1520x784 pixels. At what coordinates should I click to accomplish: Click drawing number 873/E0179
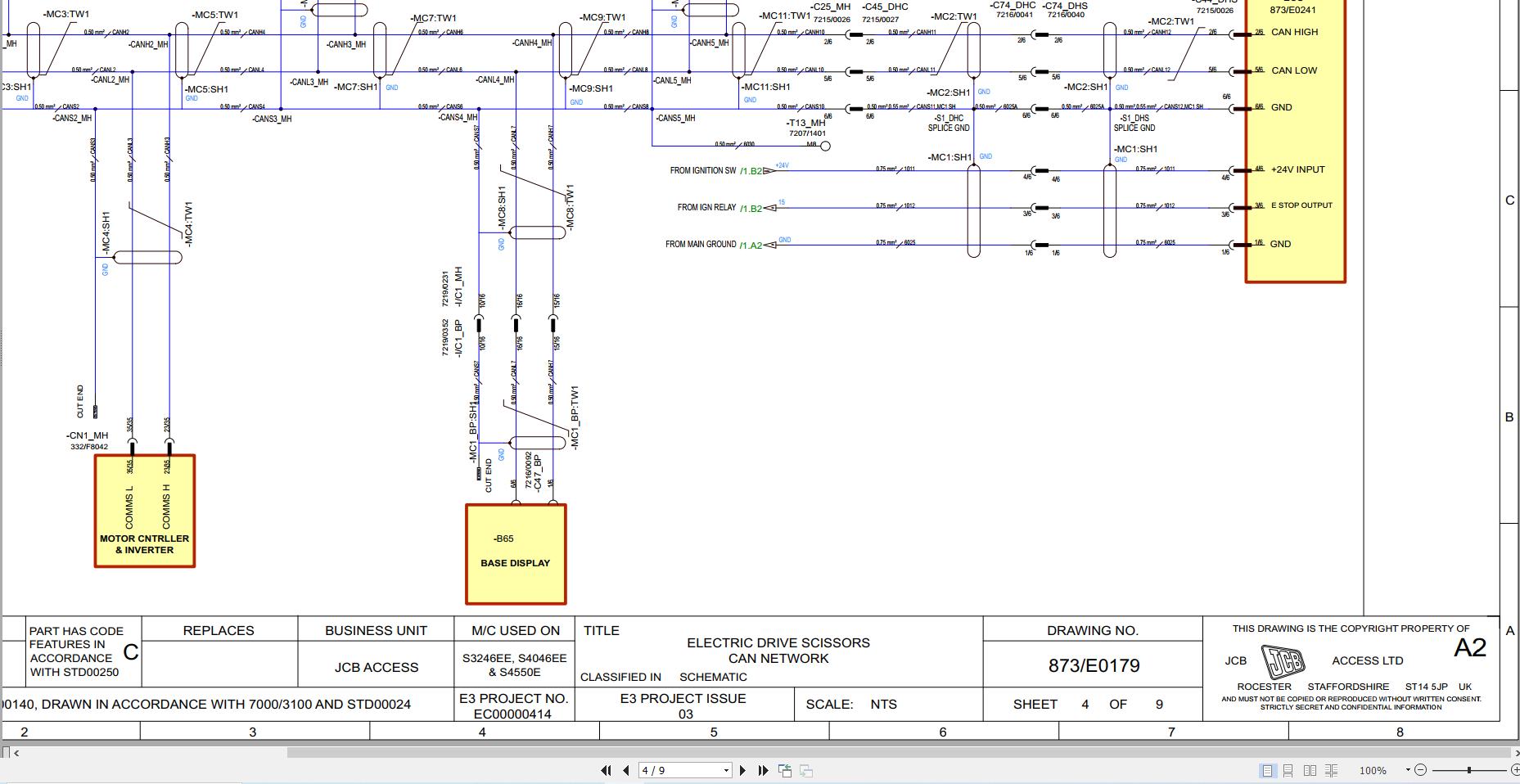pos(1094,666)
